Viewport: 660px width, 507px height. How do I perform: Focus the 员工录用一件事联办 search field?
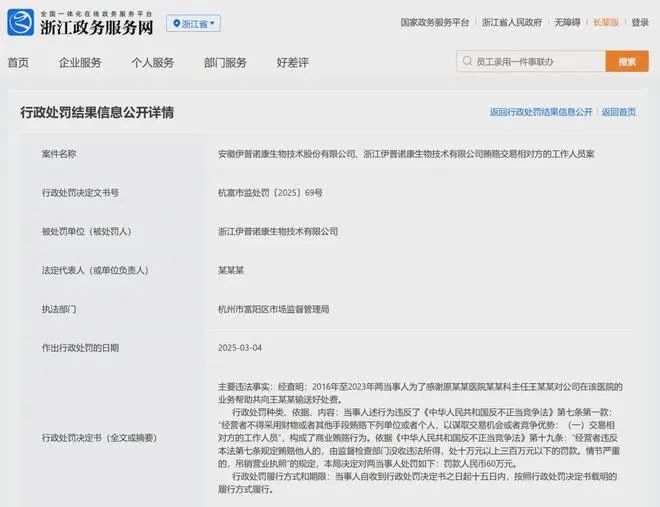(x=535, y=62)
